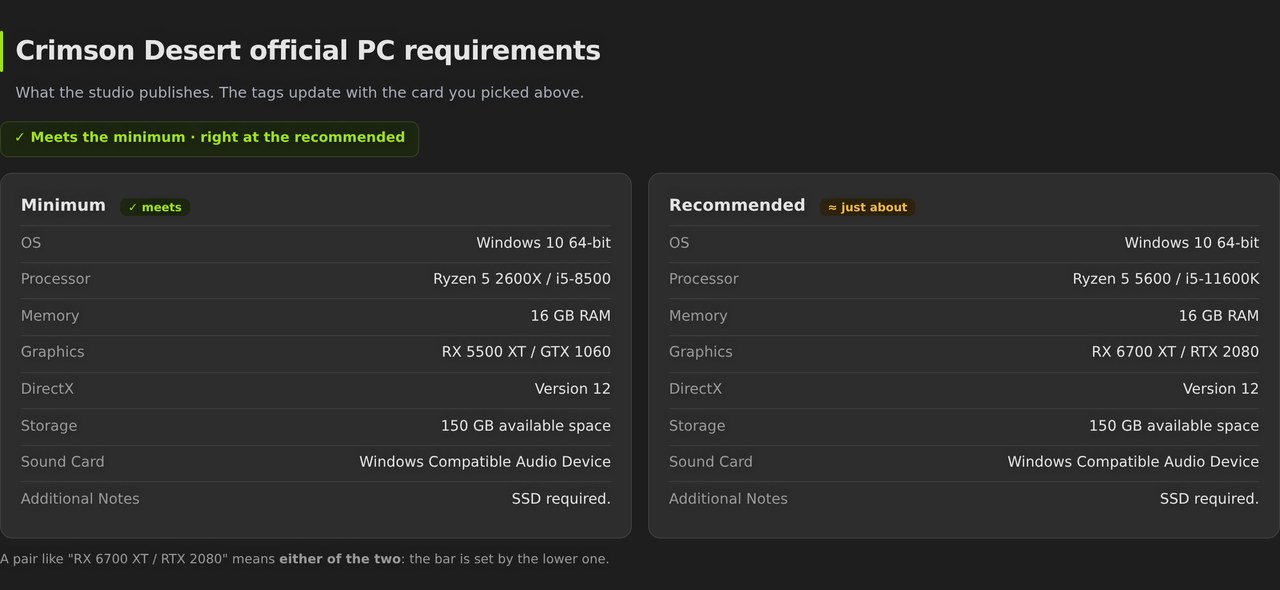Click the 'Additional Notes' label in Recommended card

click(728, 499)
